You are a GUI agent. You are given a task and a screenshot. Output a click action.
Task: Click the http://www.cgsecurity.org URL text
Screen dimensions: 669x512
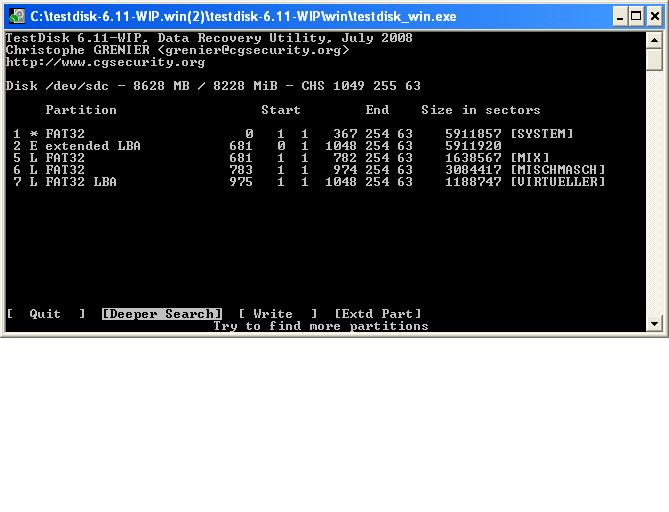coord(105,62)
